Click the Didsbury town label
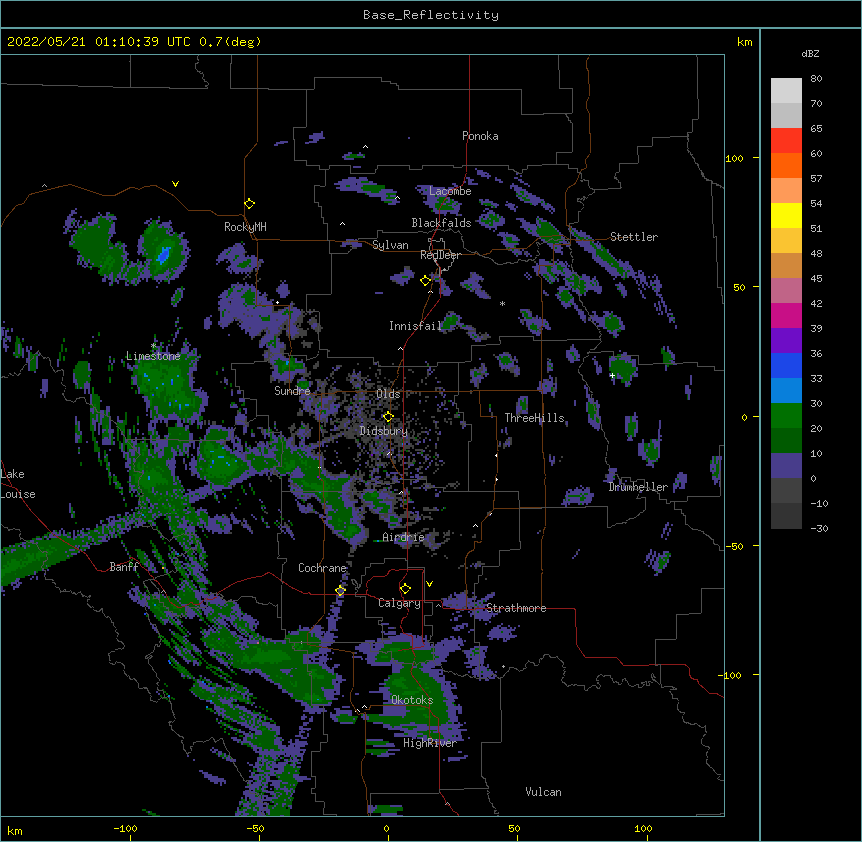 [383, 431]
